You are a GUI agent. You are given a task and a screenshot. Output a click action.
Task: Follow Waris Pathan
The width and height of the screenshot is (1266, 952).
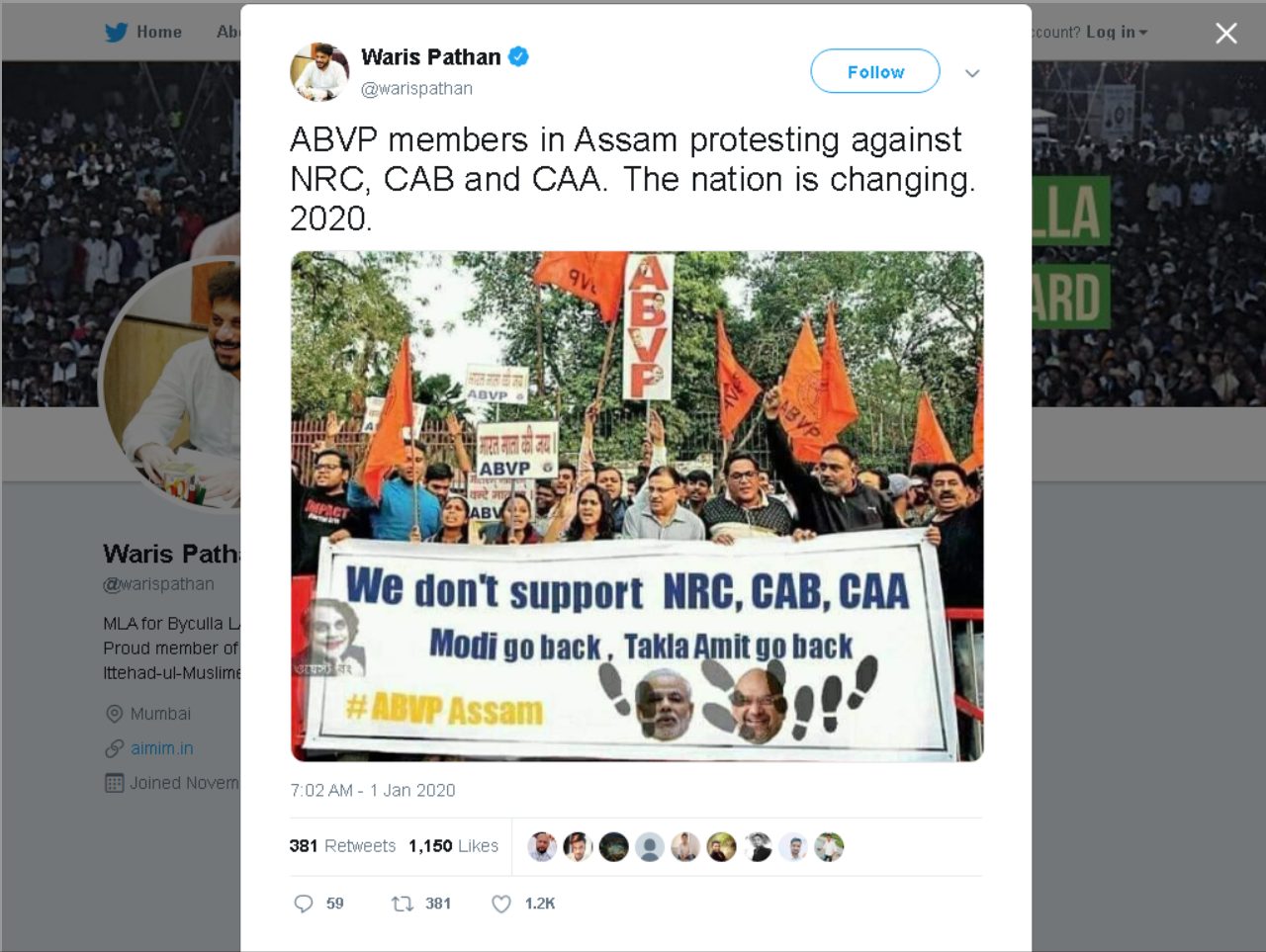pos(875,71)
